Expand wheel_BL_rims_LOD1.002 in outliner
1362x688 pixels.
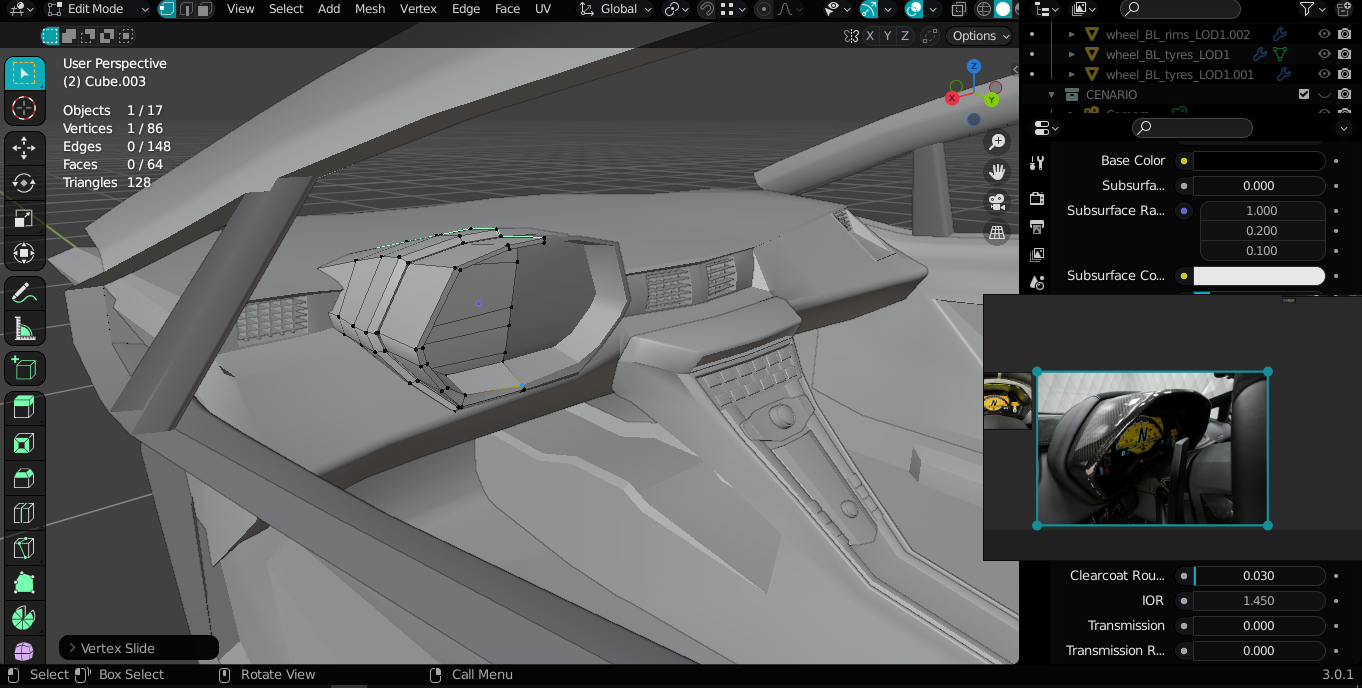(x=1072, y=34)
